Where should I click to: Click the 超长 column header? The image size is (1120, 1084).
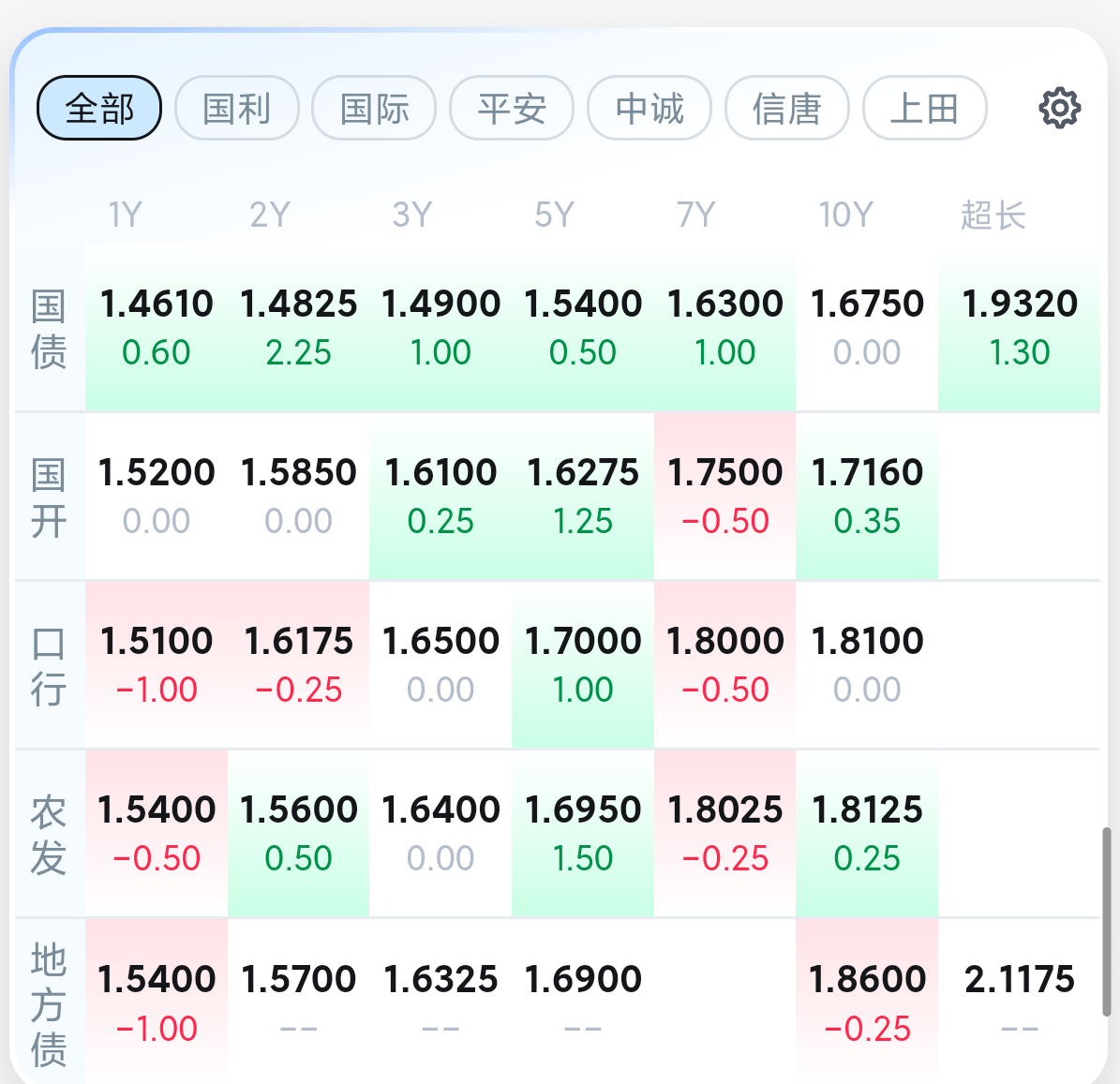coord(993,215)
